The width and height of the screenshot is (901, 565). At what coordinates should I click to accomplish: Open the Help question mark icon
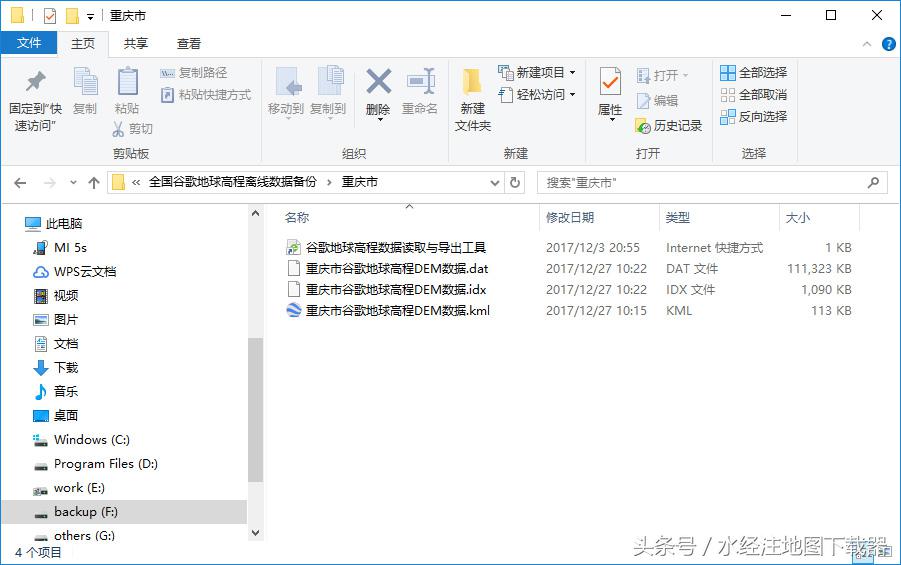pos(888,44)
